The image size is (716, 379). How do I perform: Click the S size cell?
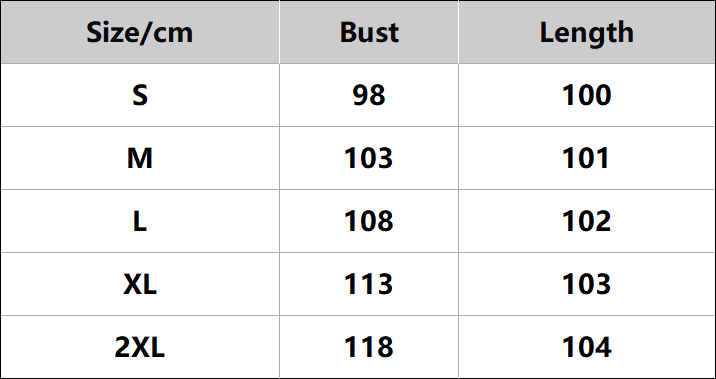click(140, 95)
